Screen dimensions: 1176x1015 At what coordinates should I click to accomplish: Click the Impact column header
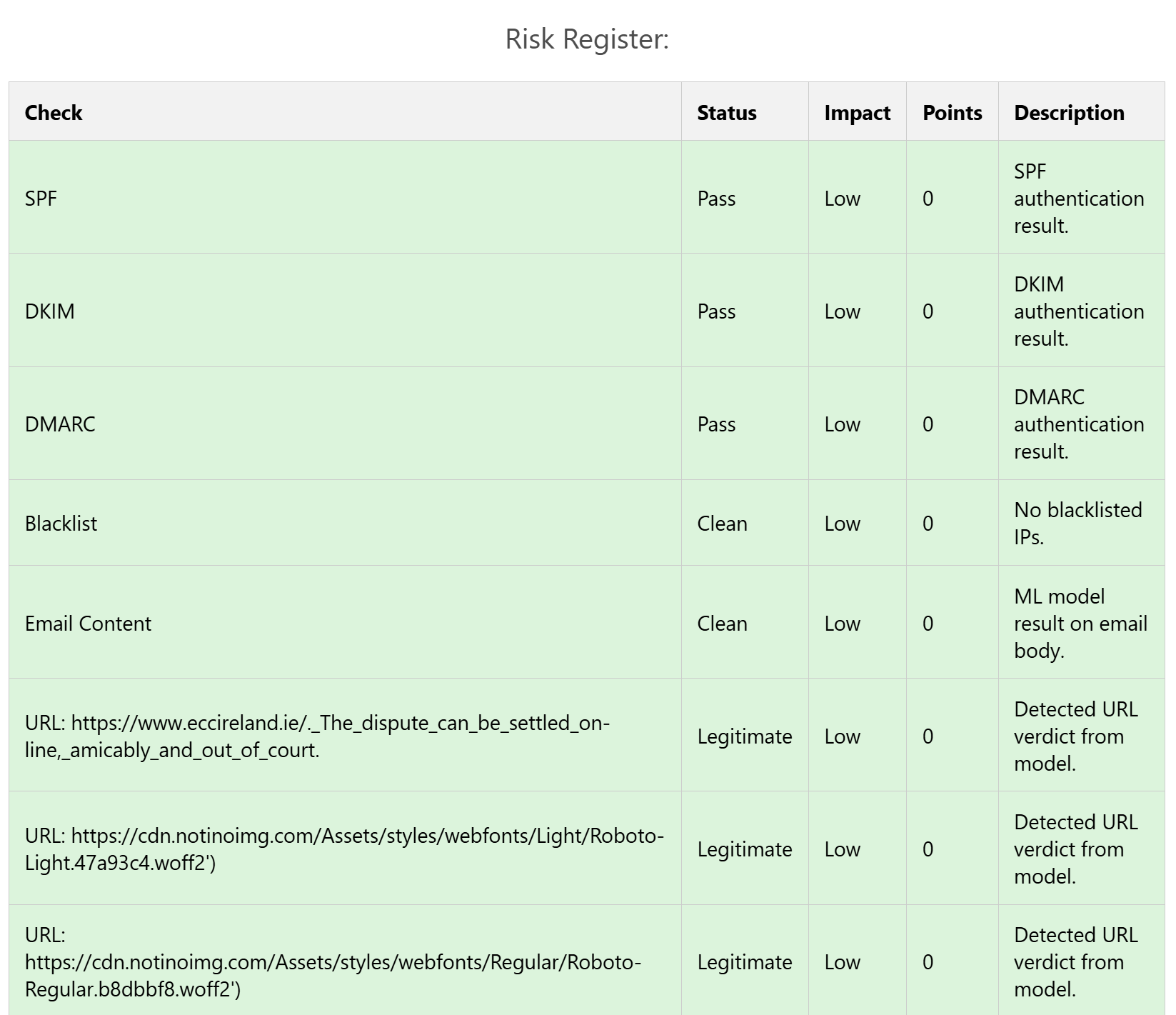point(857,113)
